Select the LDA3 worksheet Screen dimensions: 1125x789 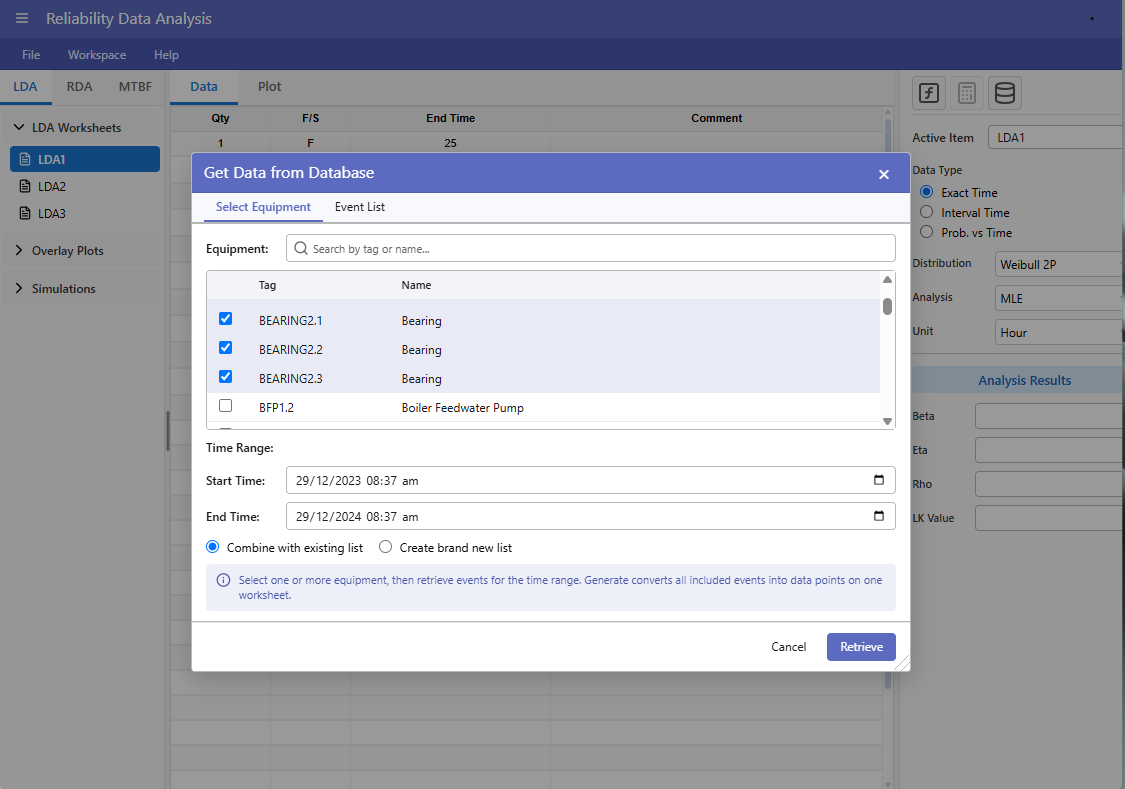pos(85,213)
